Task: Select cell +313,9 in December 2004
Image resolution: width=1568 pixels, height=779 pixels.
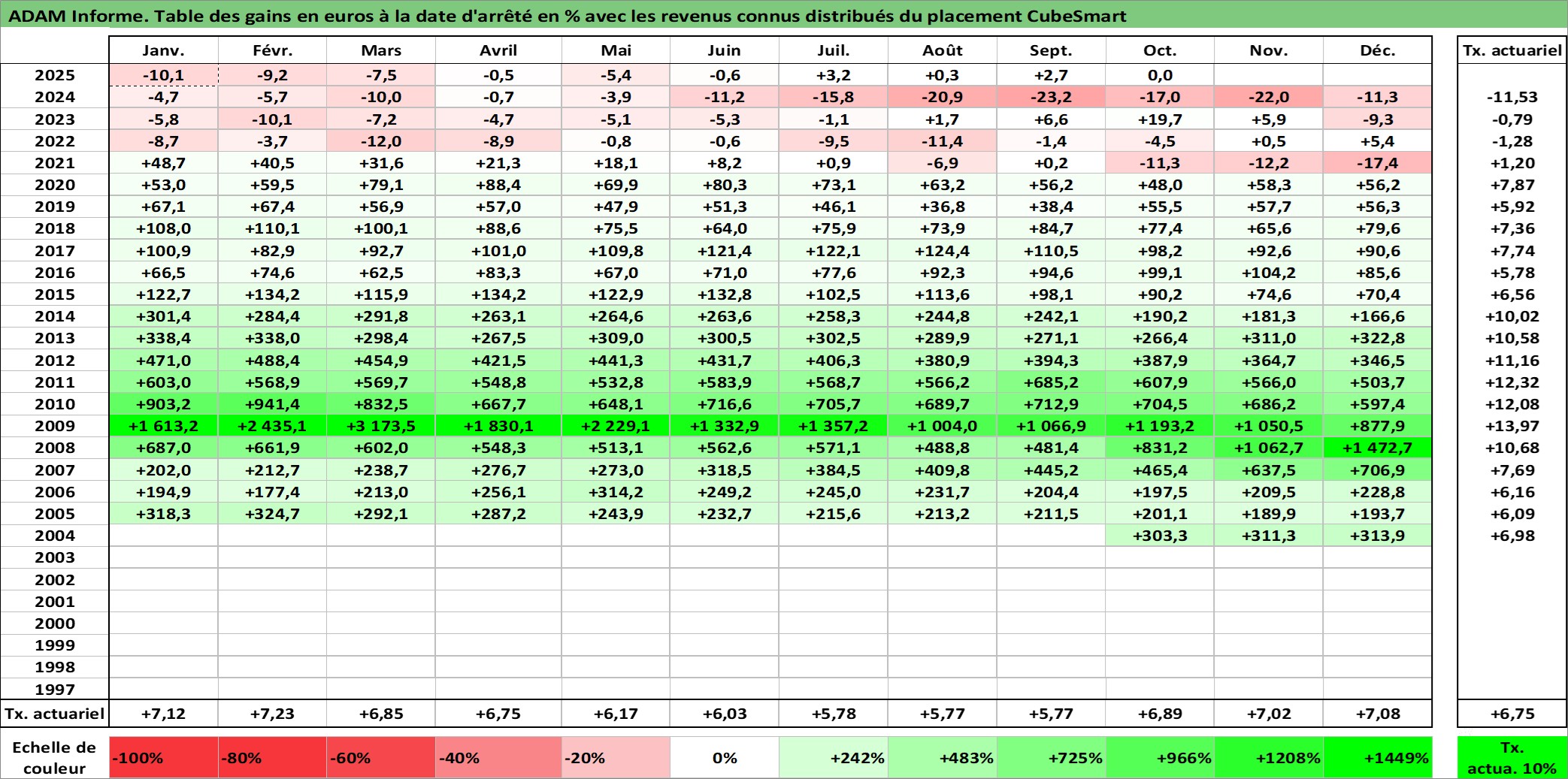Action: click(x=1378, y=536)
